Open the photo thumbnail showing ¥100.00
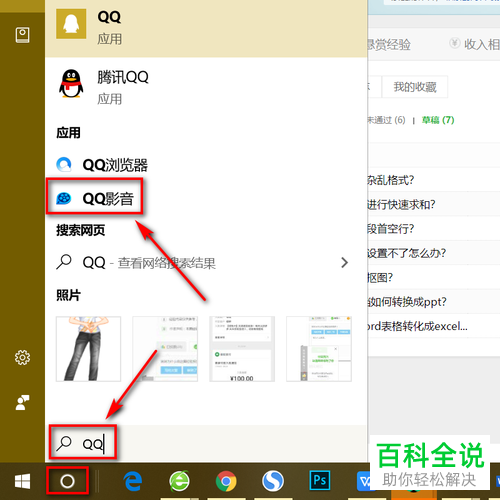 [242, 349]
